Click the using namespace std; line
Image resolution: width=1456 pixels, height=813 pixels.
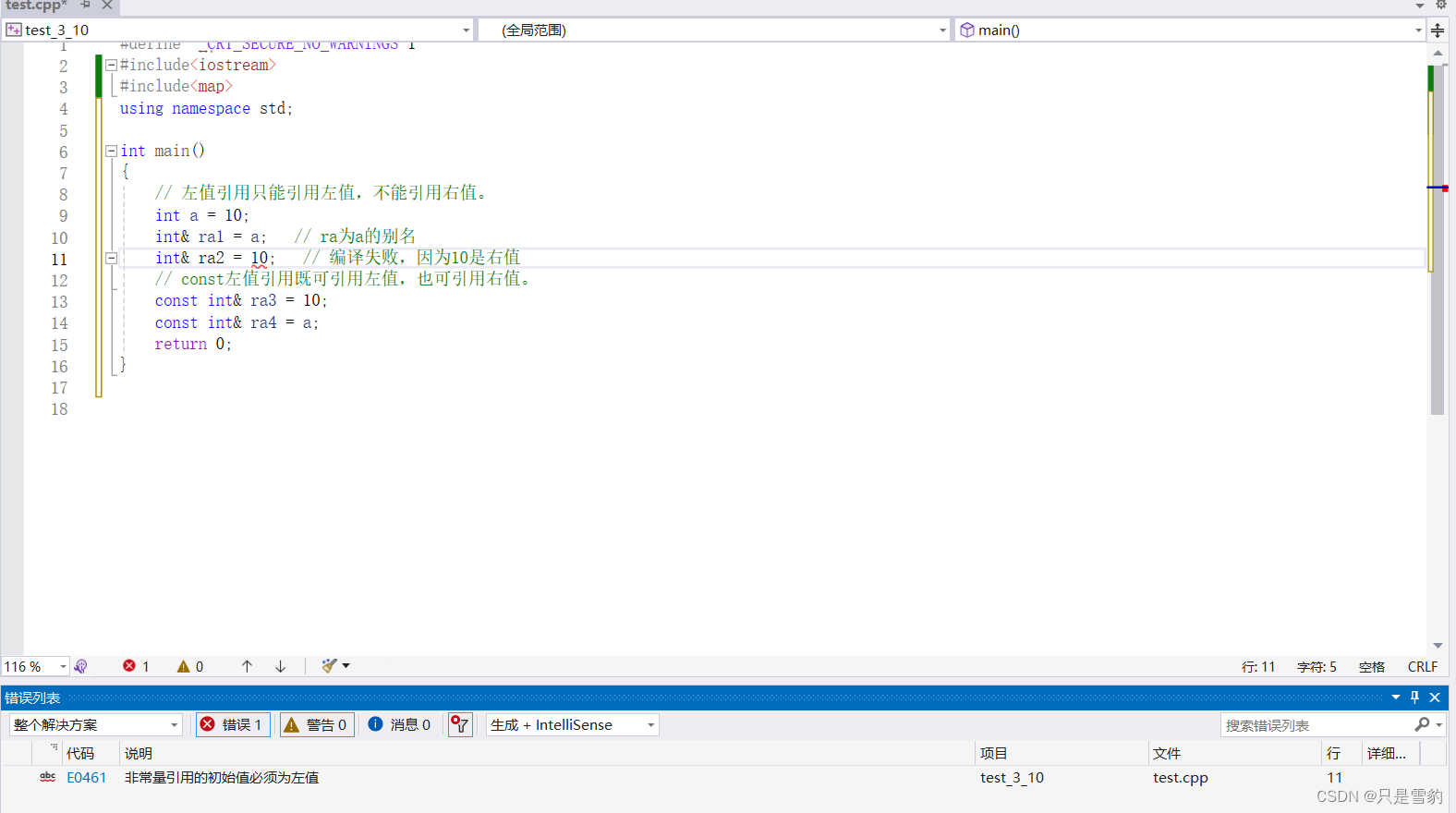(x=206, y=109)
